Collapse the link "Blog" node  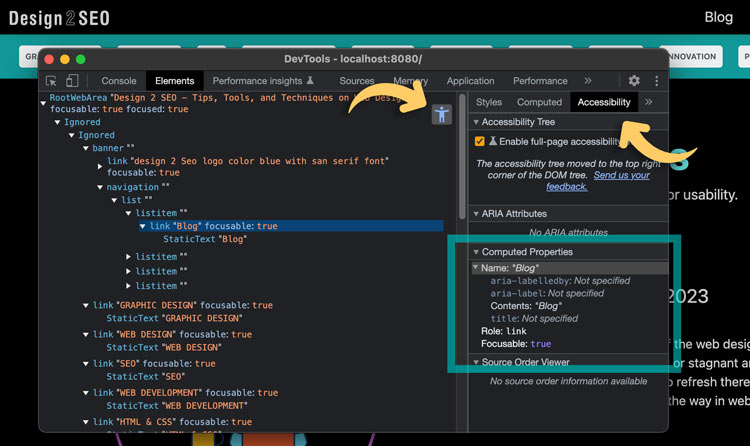pyautogui.click(x=143, y=226)
